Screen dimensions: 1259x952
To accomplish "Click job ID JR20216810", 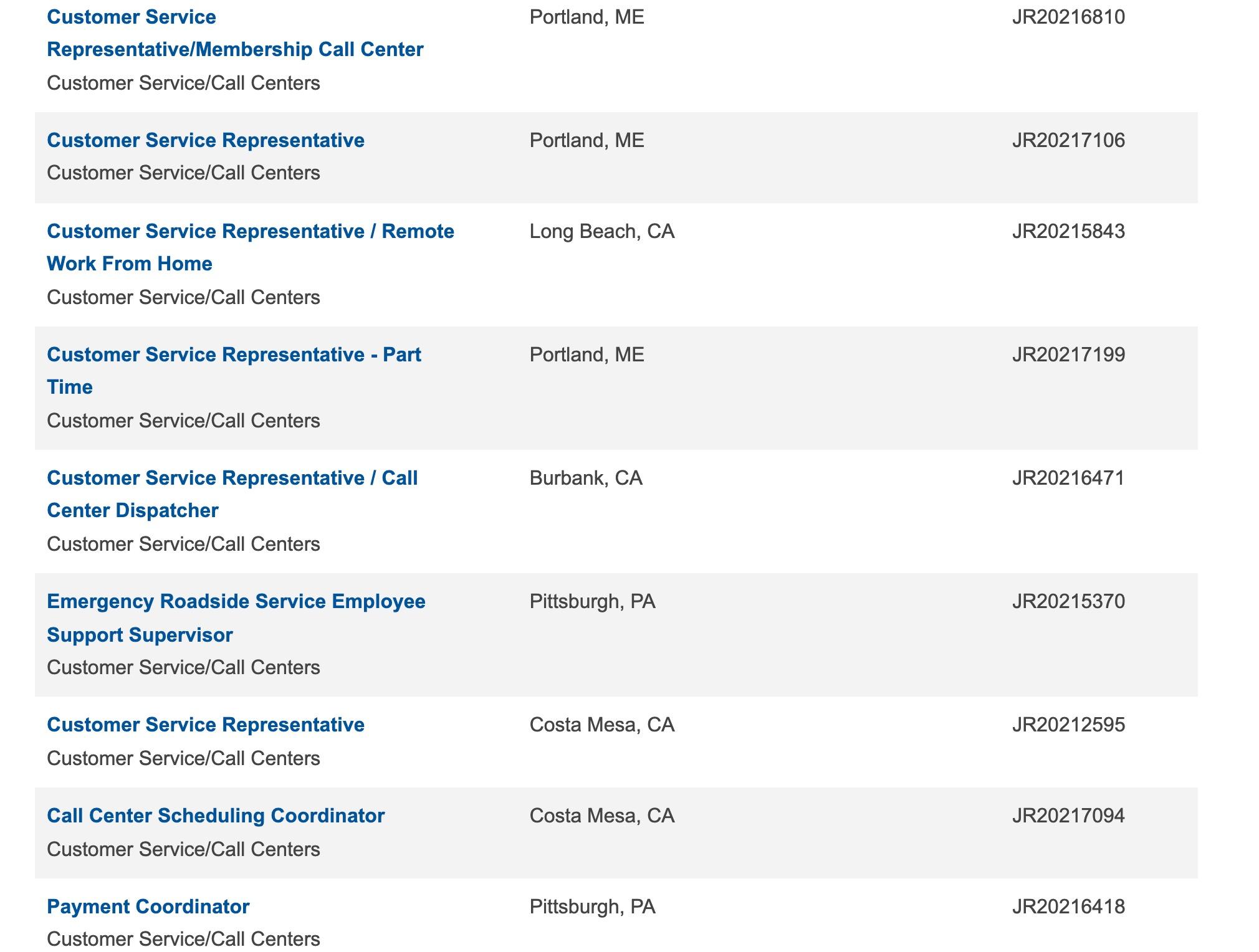I will 1068,17.
